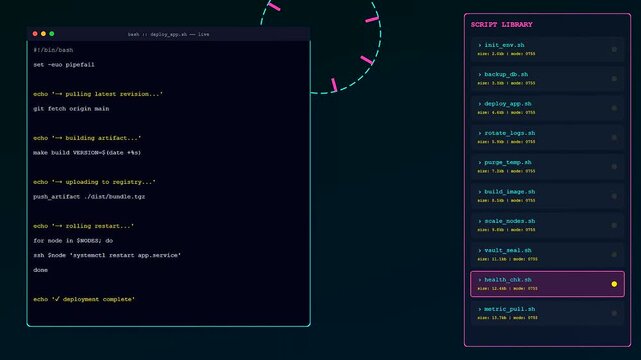Toggle the status dot on backup_db.sh row

[x=614, y=78]
